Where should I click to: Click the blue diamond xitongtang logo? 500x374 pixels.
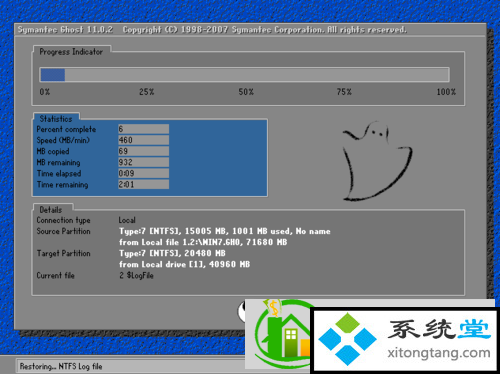[x=347, y=339]
